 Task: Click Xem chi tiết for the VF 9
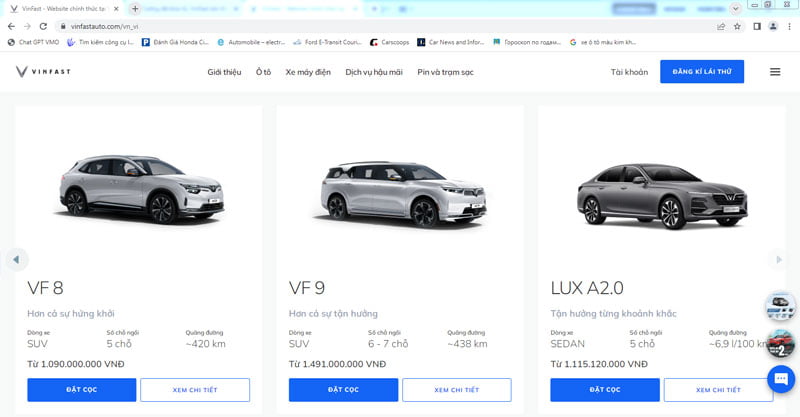(456, 389)
